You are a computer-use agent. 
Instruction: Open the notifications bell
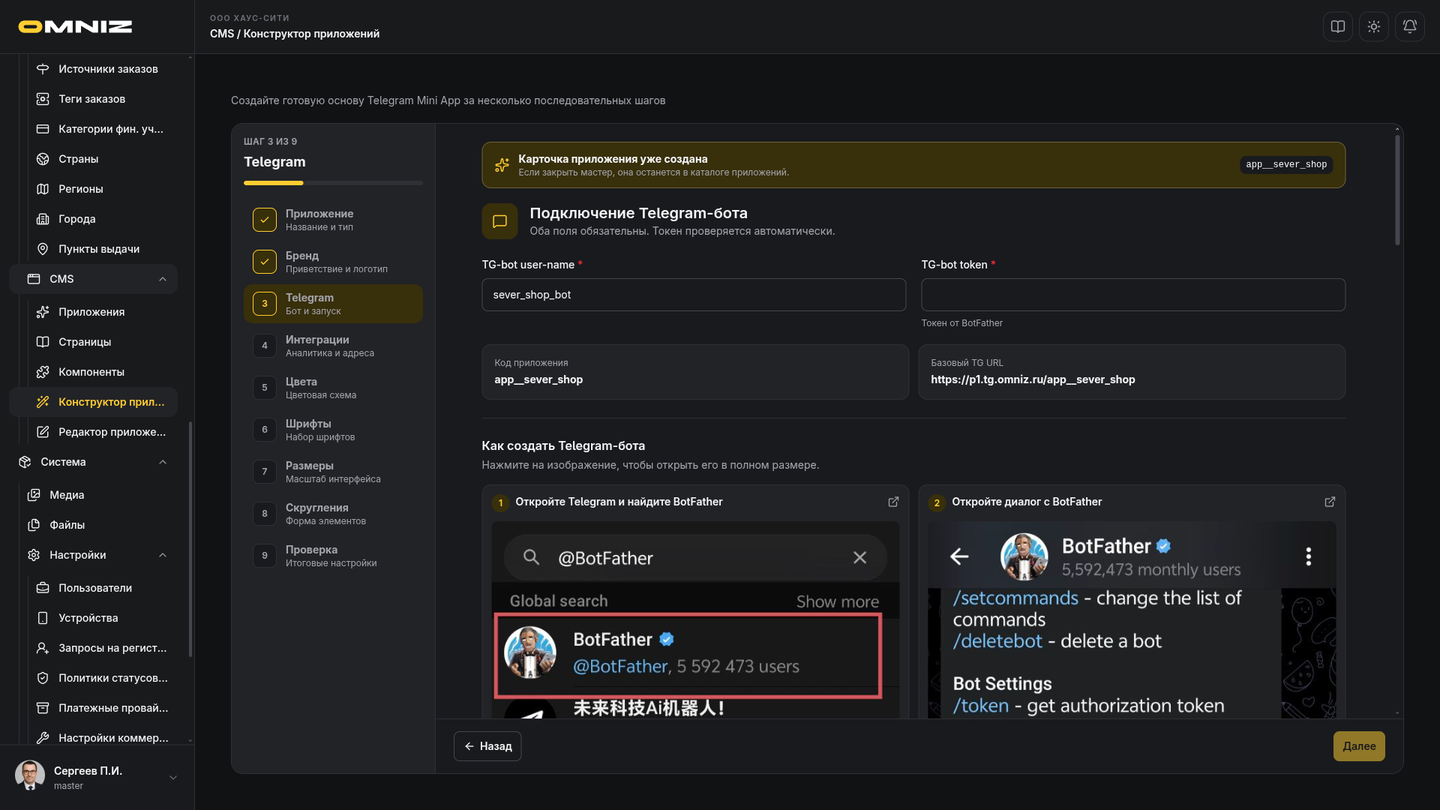1410,27
